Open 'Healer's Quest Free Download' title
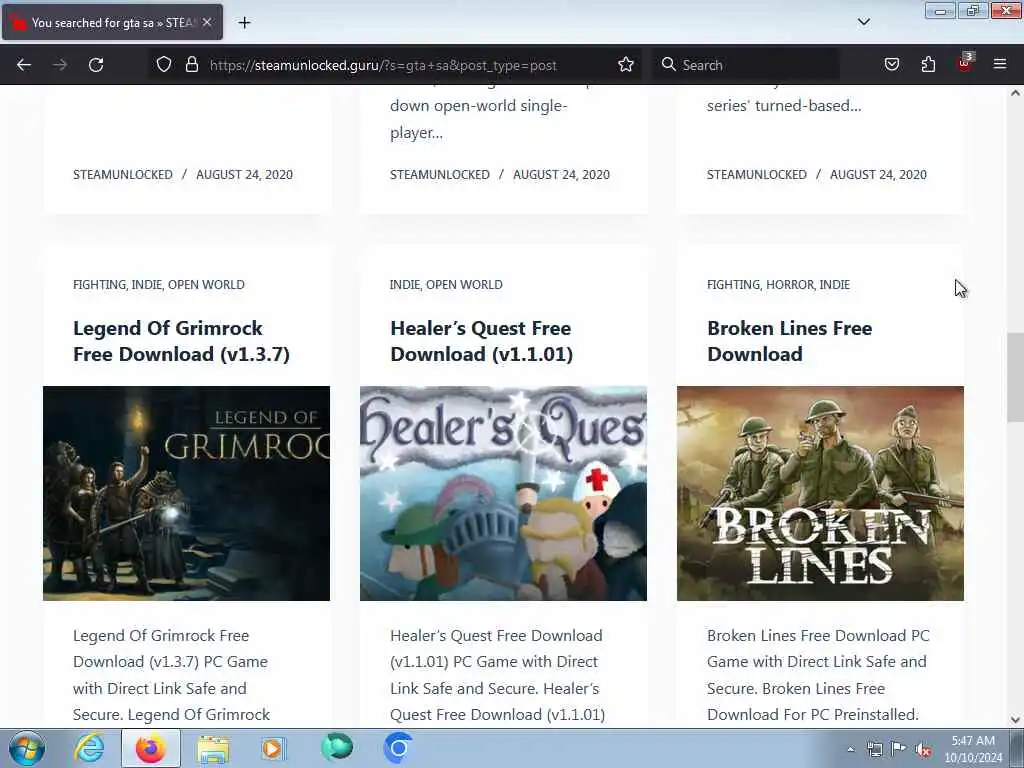Image resolution: width=1024 pixels, height=768 pixels. click(481, 341)
